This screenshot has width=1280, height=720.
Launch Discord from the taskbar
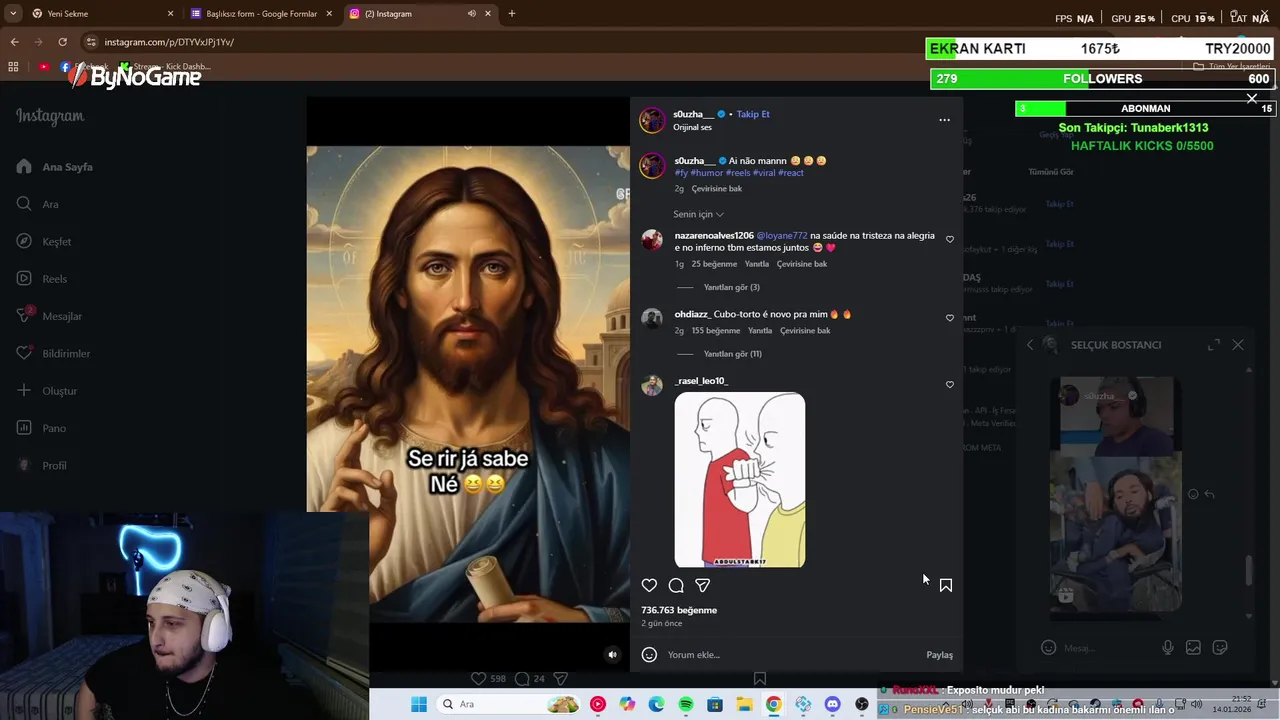[x=832, y=705]
